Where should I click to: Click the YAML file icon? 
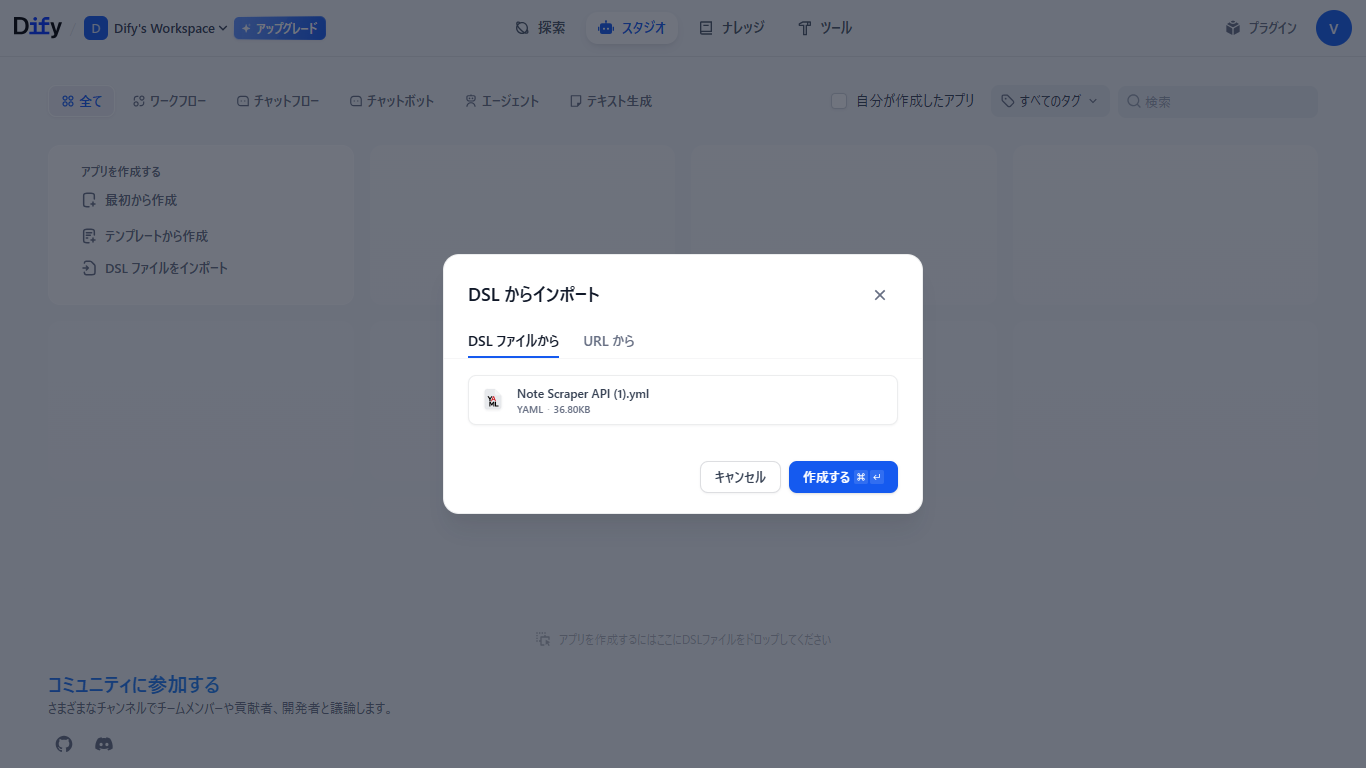(x=492, y=400)
